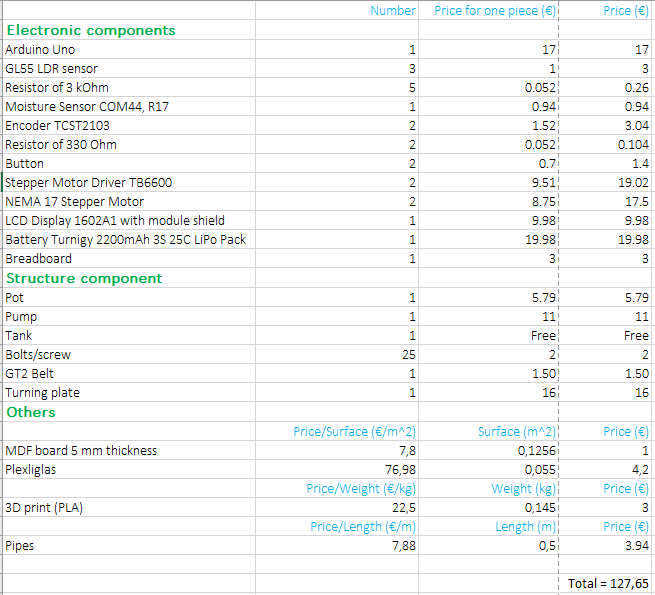Click the 0,145 weight value
The width and height of the screenshot is (655, 595).
tap(488, 507)
